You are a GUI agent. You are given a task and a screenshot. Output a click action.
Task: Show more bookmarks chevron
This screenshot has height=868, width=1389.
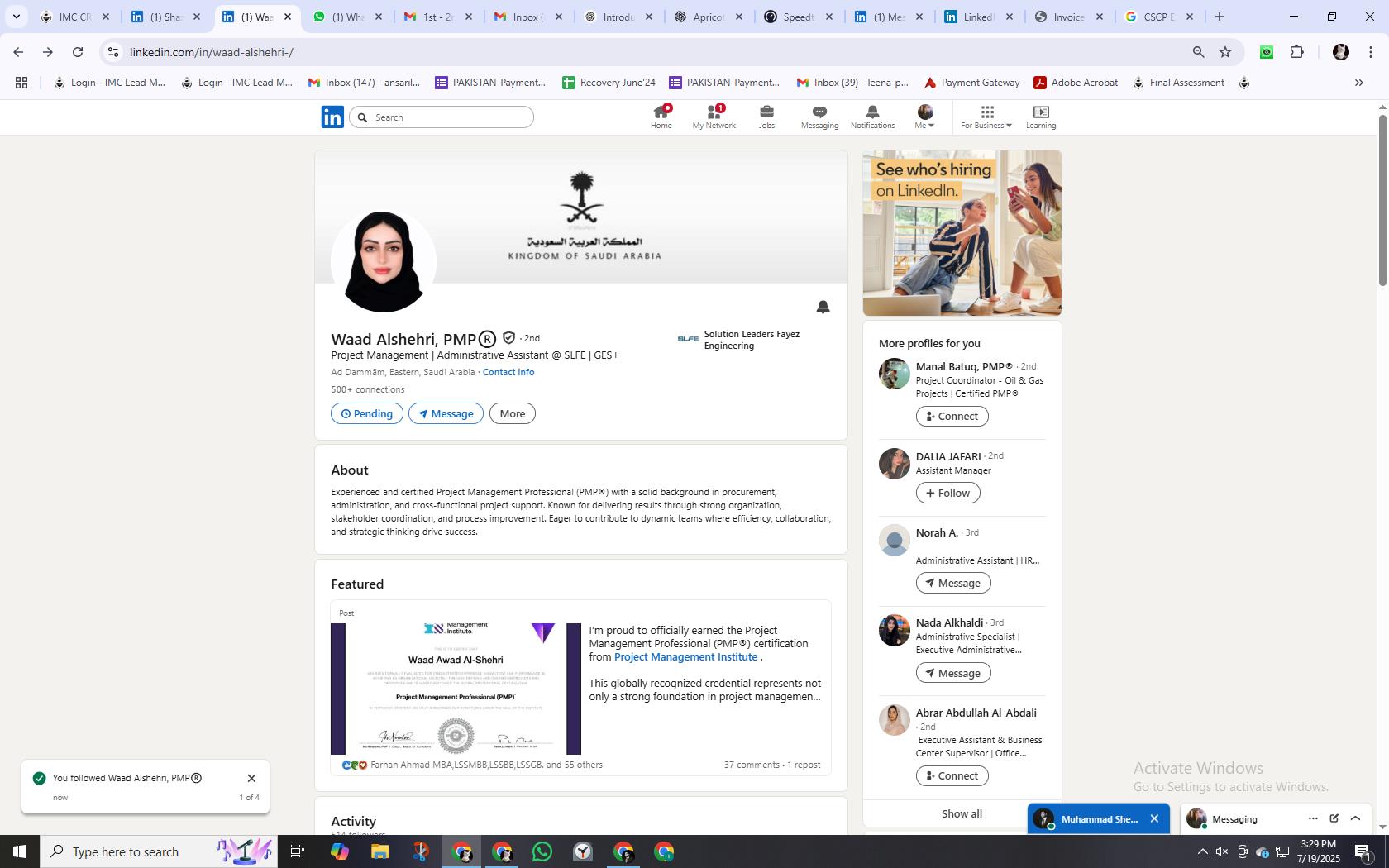(1358, 83)
